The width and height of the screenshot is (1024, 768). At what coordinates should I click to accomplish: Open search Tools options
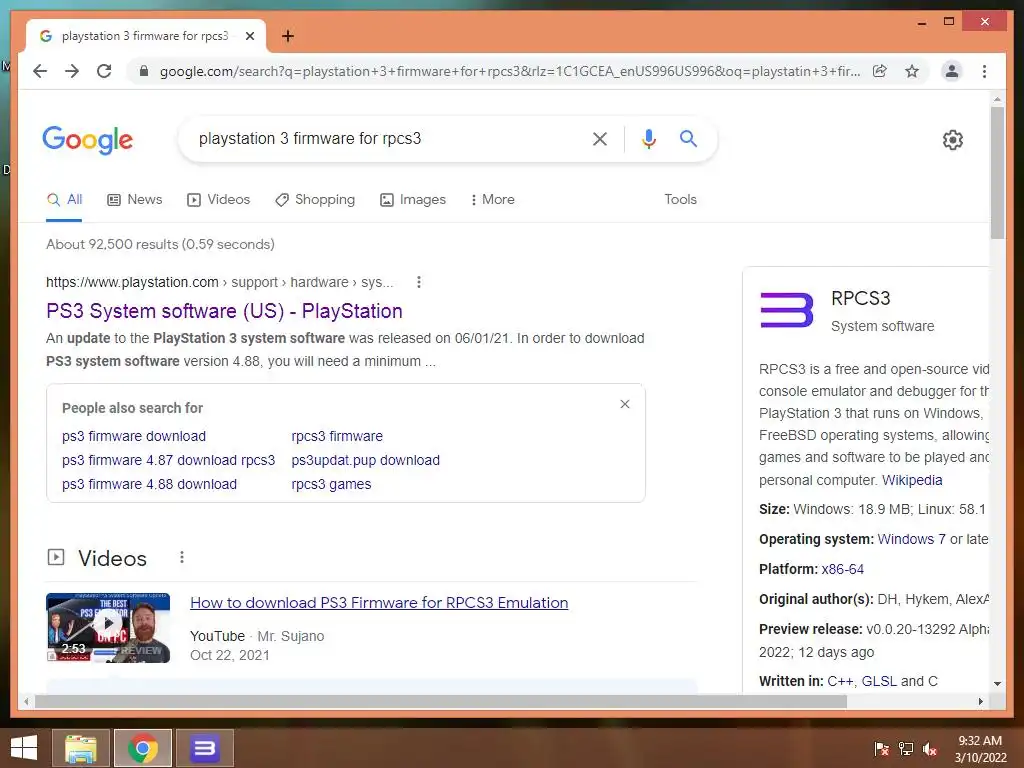[680, 200]
